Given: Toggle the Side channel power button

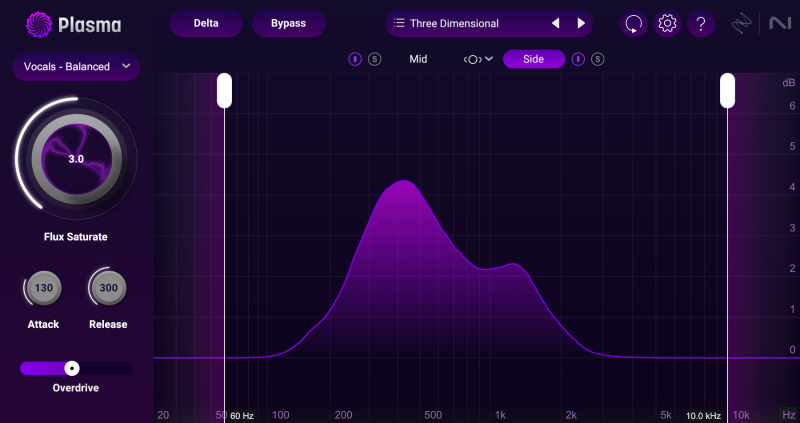Looking at the screenshot, I should tap(578, 59).
